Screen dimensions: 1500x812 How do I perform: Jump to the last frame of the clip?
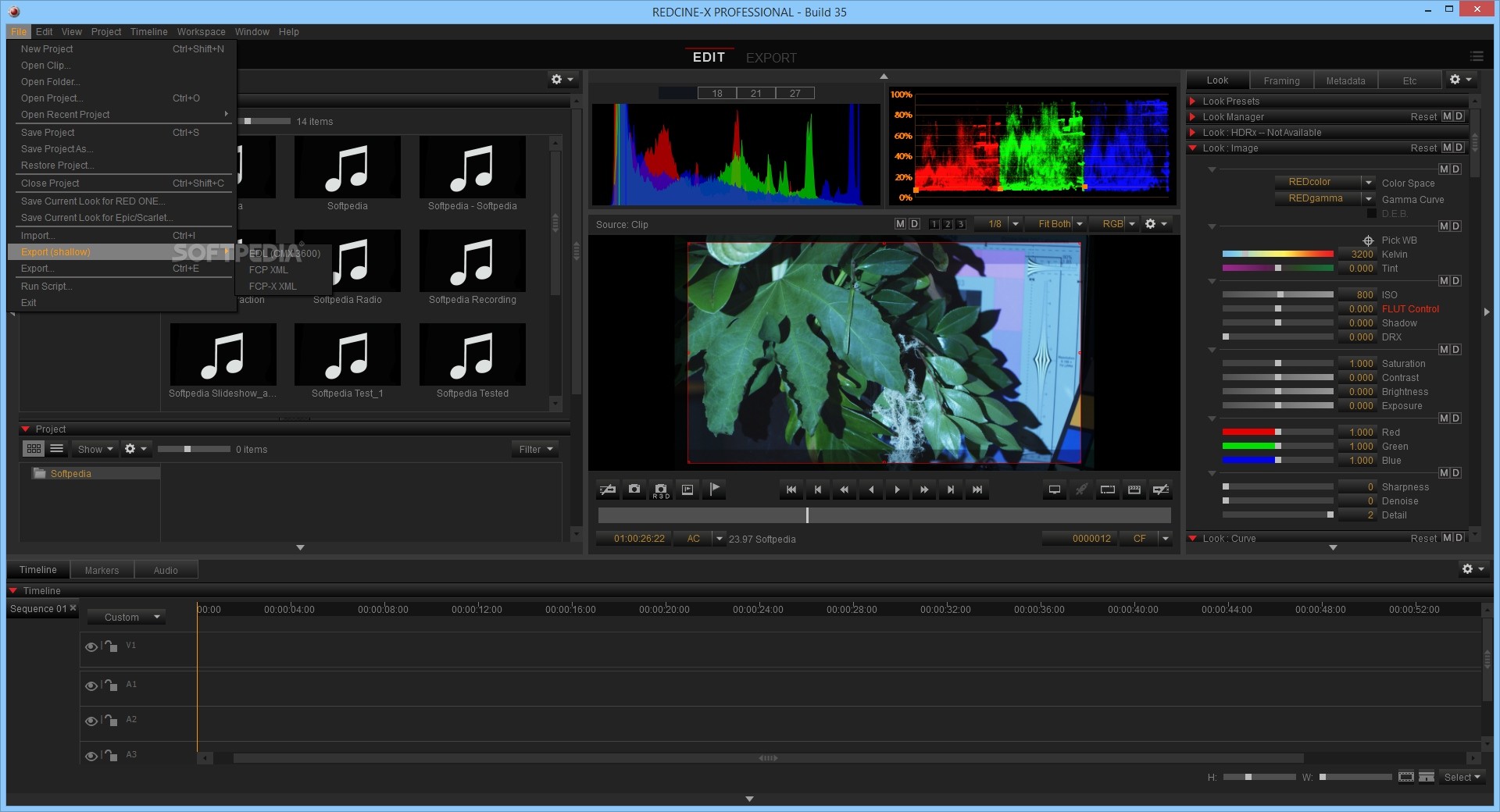977,490
